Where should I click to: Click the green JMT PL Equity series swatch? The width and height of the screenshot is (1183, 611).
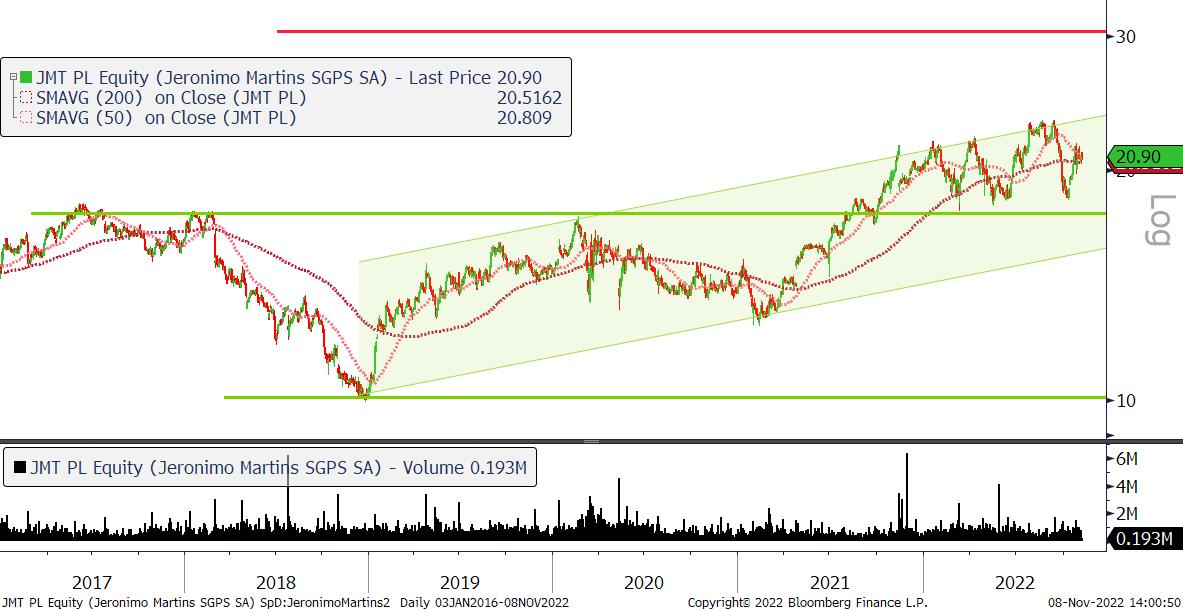click(26, 77)
